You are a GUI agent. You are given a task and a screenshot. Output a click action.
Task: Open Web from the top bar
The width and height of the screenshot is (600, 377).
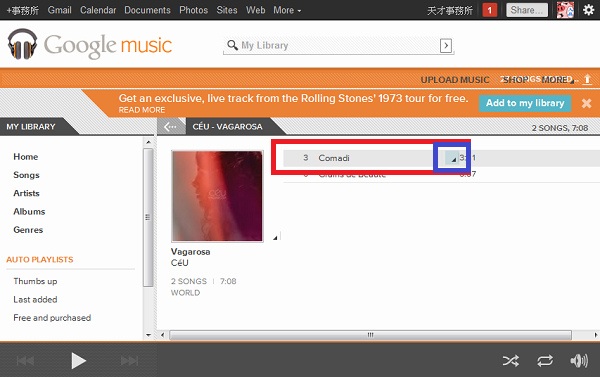tap(256, 10)
